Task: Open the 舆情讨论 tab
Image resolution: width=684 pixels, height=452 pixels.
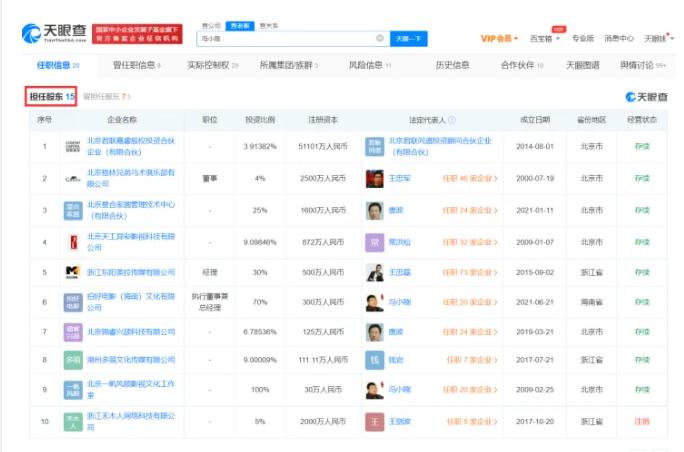Action: coord(643,65)
